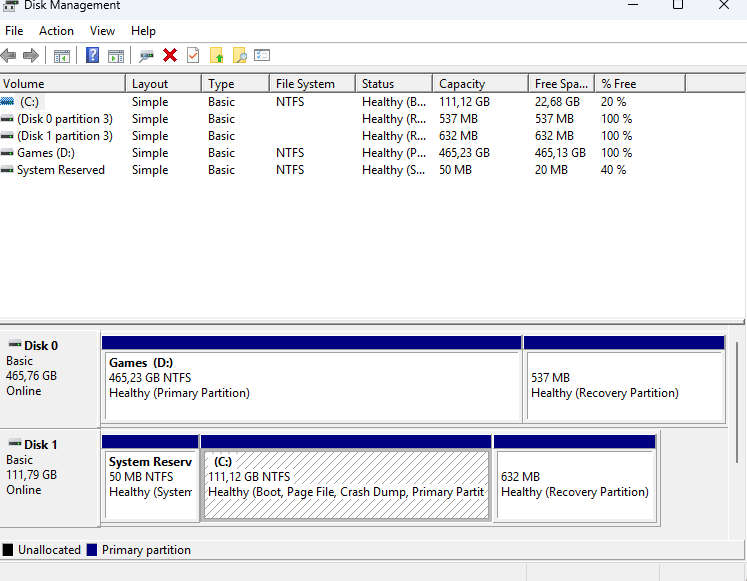Sort by the Free Space column header
The image size is (747, 581).
pyautogui.click(x=561, y=83)
